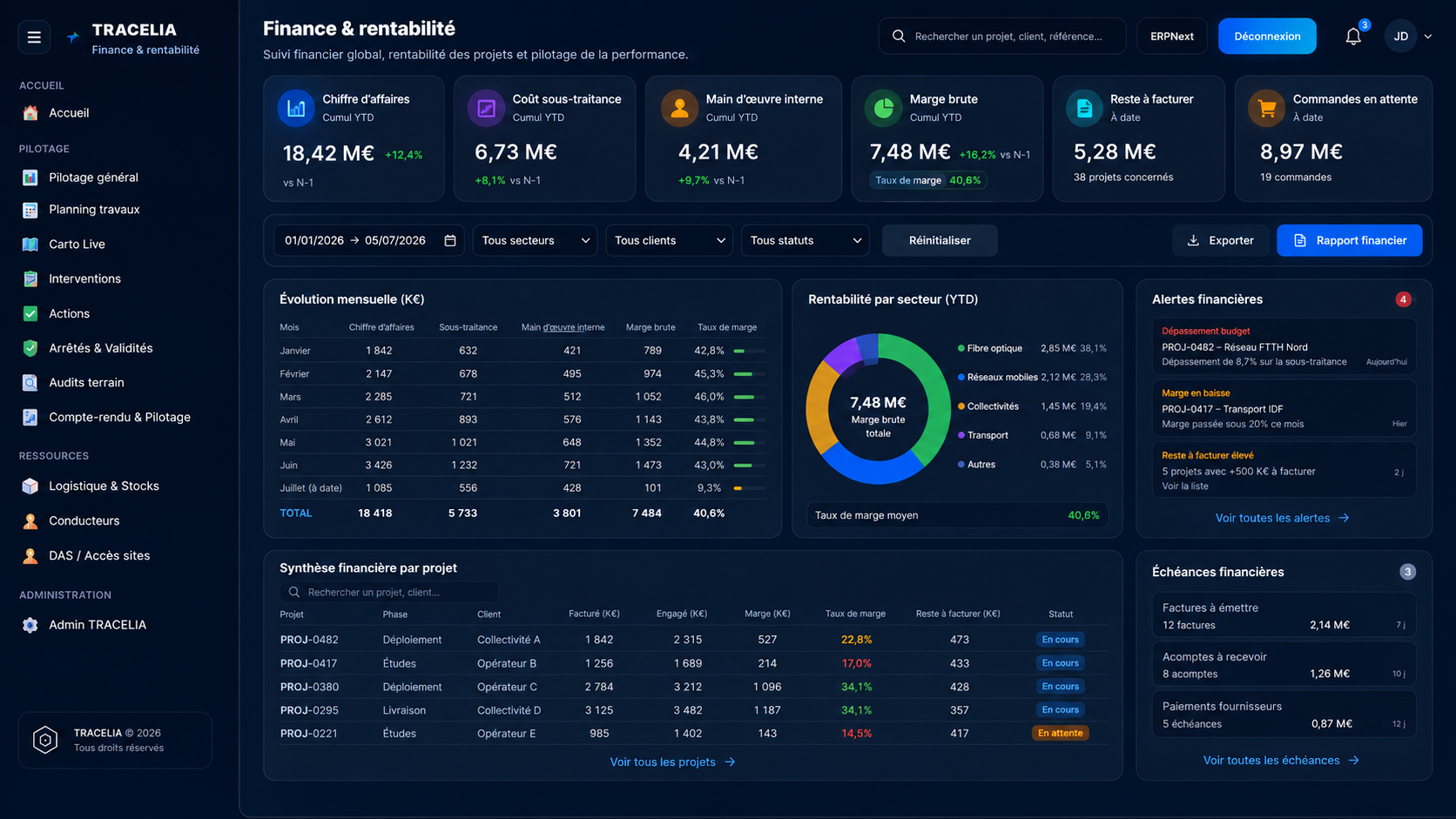
Task: Click the Commandes en attente cart icon
Action: click(1266, 108)
